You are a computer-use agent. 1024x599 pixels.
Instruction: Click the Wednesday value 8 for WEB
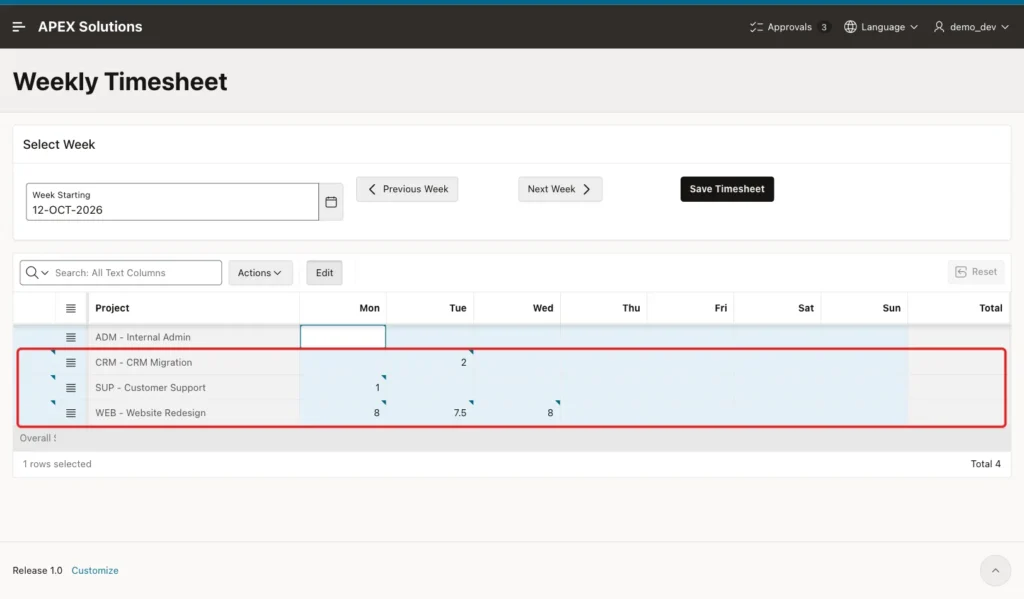coord(517,413)
